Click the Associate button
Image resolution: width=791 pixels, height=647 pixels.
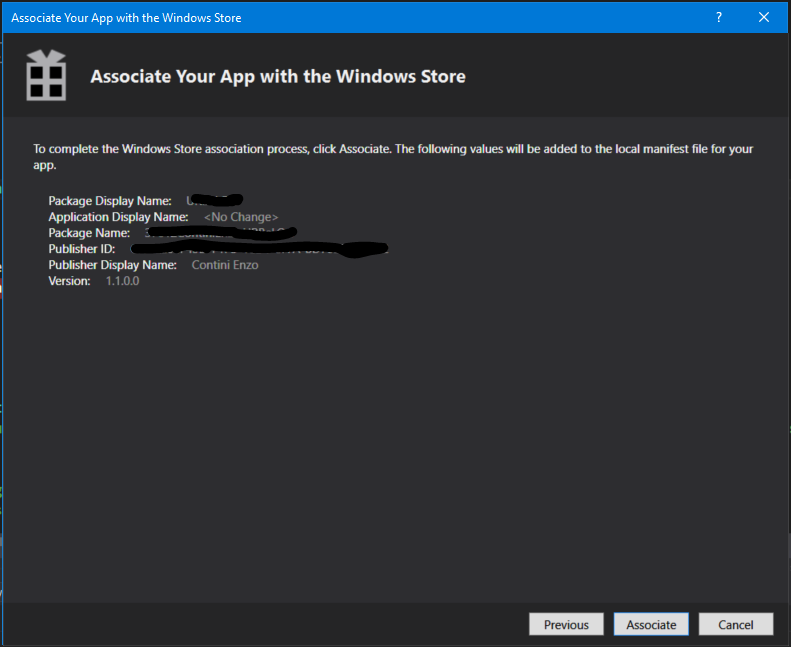click(x=651, y=624)
